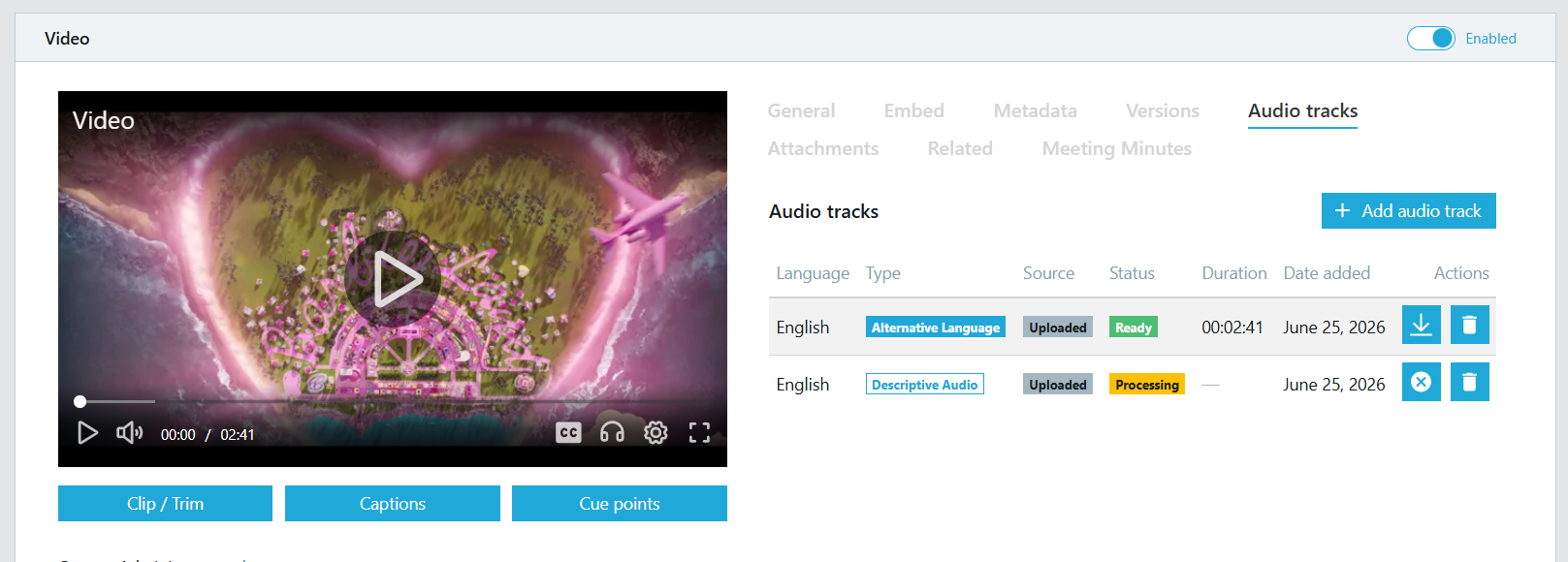Download the Alternative Language audio track
1568x562 pixels.
(1421, 325)
